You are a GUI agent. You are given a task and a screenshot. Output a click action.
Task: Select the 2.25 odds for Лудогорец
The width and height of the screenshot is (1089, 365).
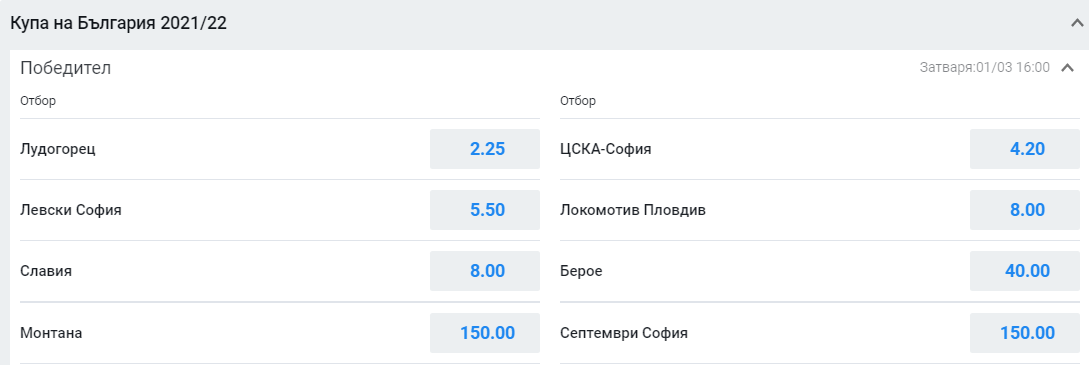pos(485,149)
